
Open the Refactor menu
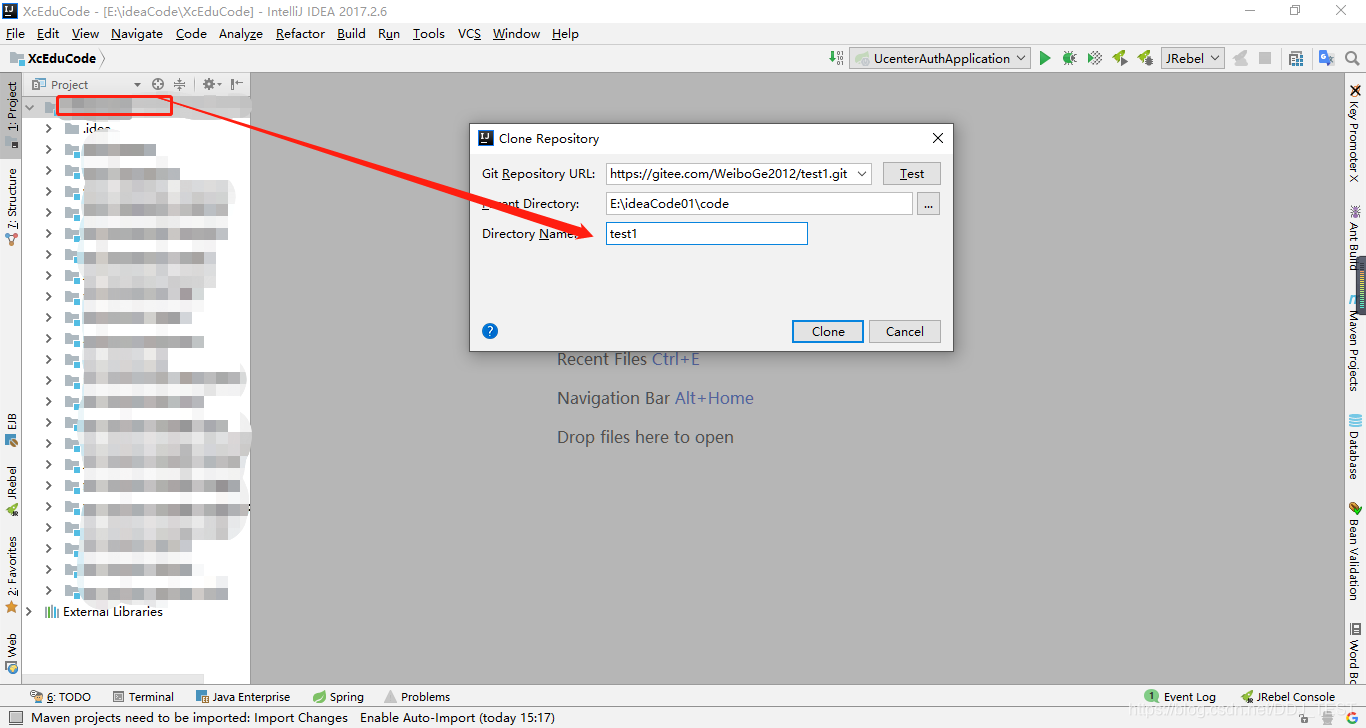click(x=300, y=33)
